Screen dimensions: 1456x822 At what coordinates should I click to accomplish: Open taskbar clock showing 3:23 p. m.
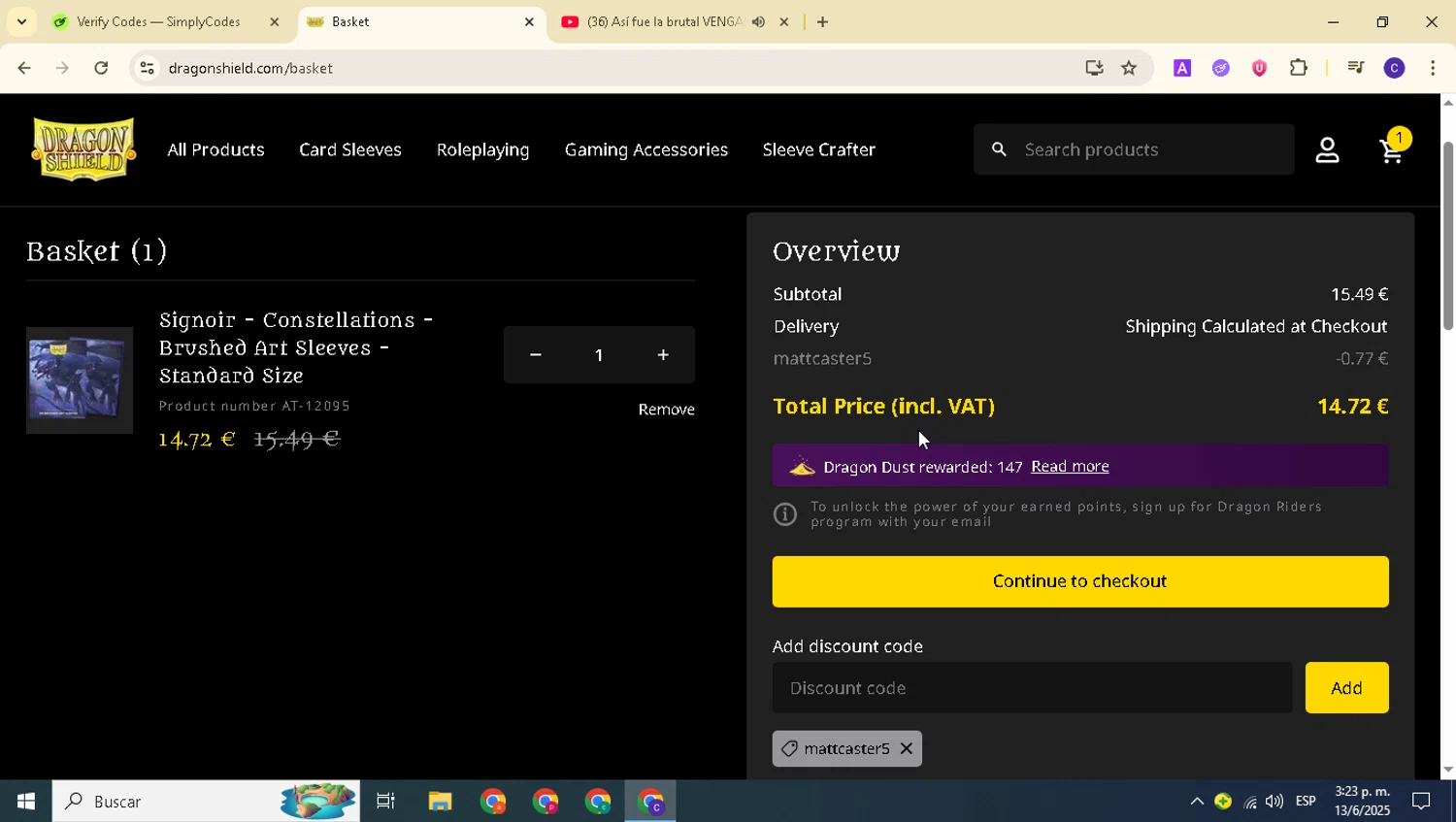click(1362, 801)
